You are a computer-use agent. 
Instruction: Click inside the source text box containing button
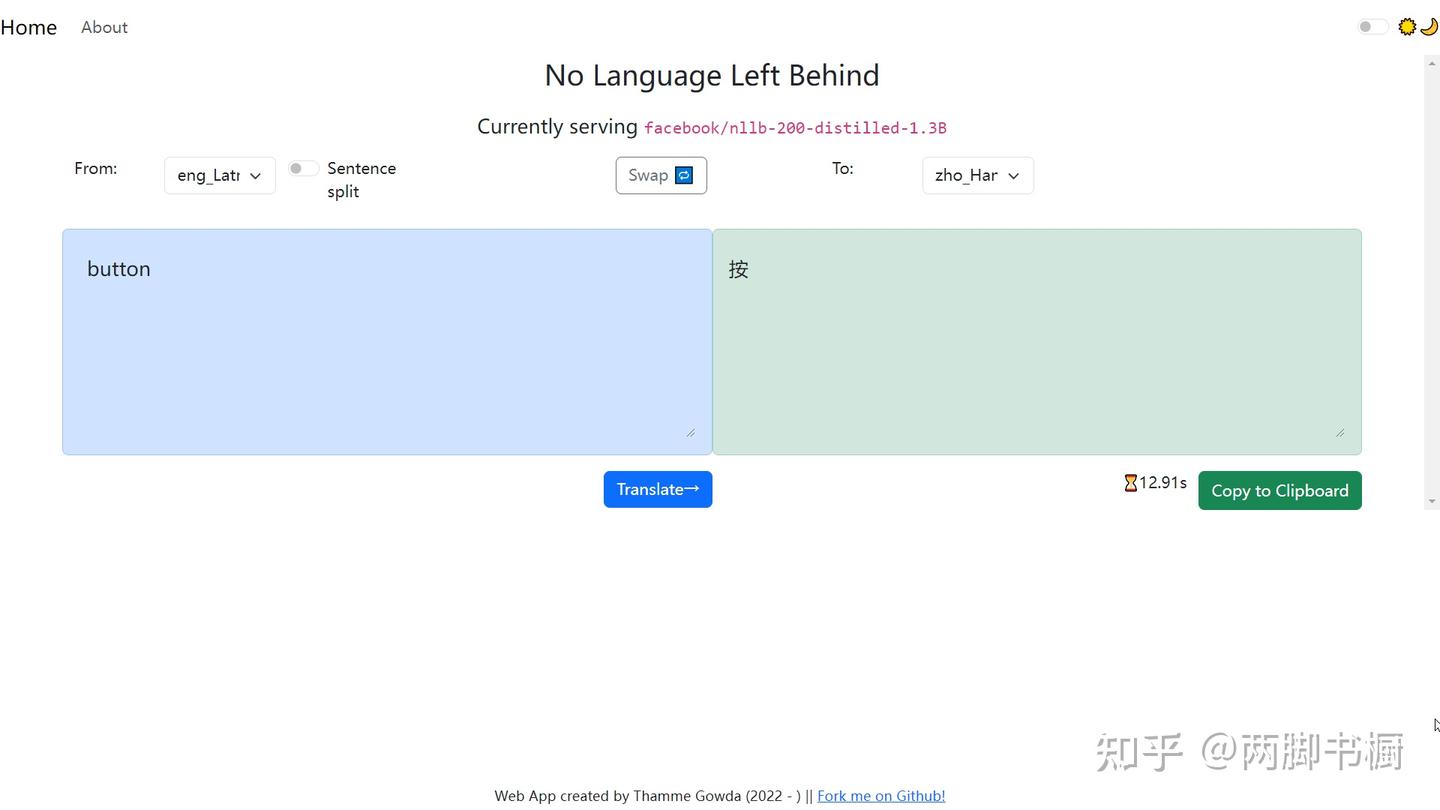387,342
